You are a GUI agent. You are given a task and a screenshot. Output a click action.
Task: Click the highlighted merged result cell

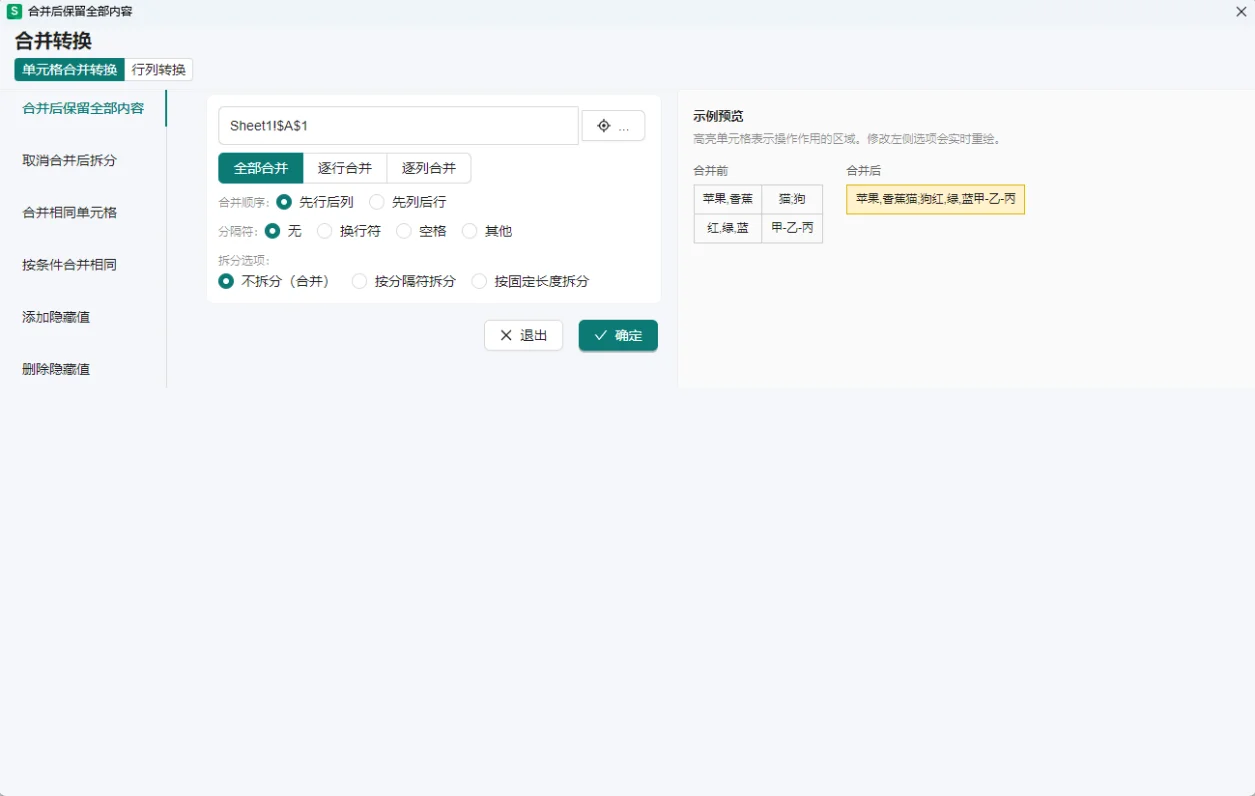935,199
